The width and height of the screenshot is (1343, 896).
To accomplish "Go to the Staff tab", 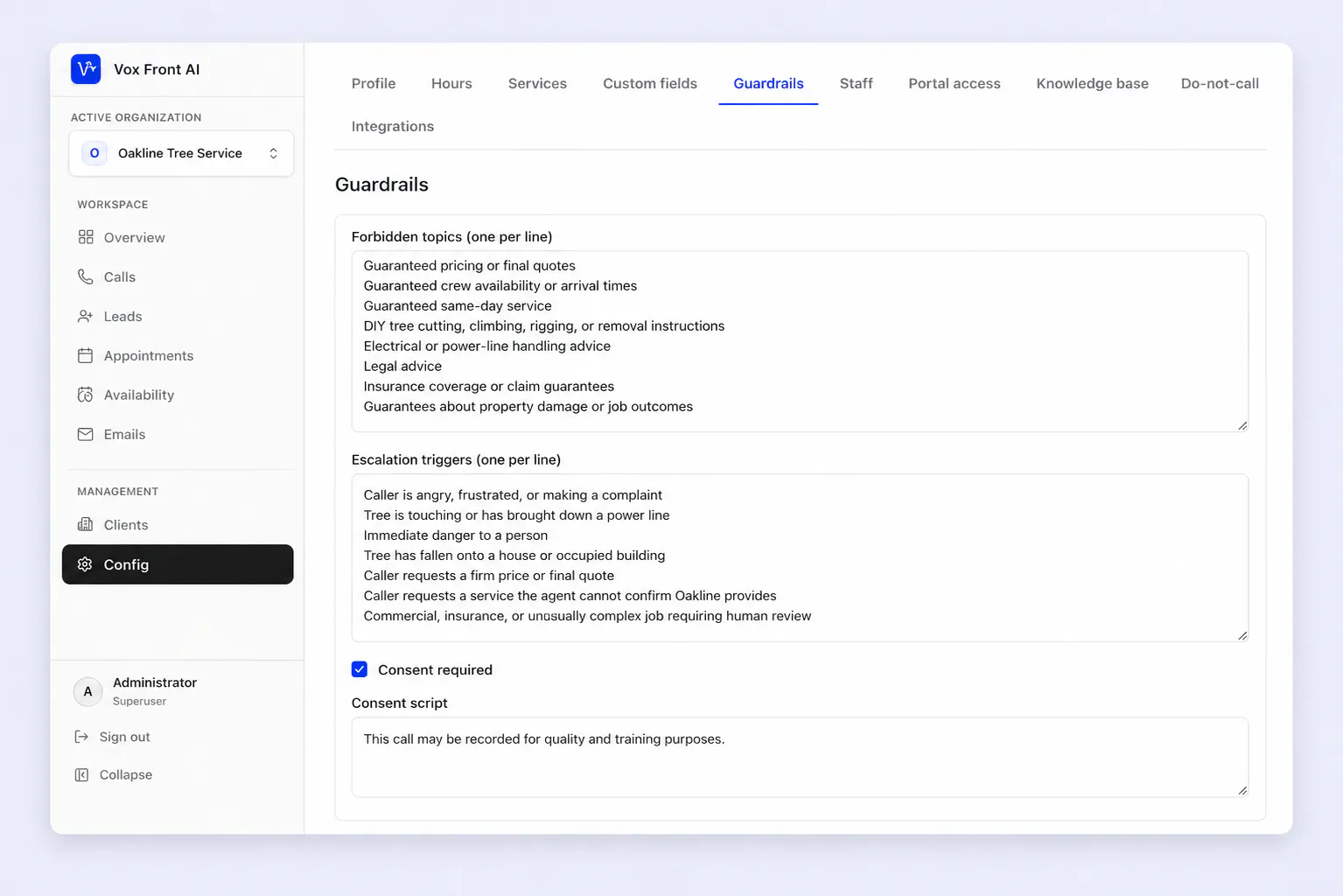I will point(857,83).
